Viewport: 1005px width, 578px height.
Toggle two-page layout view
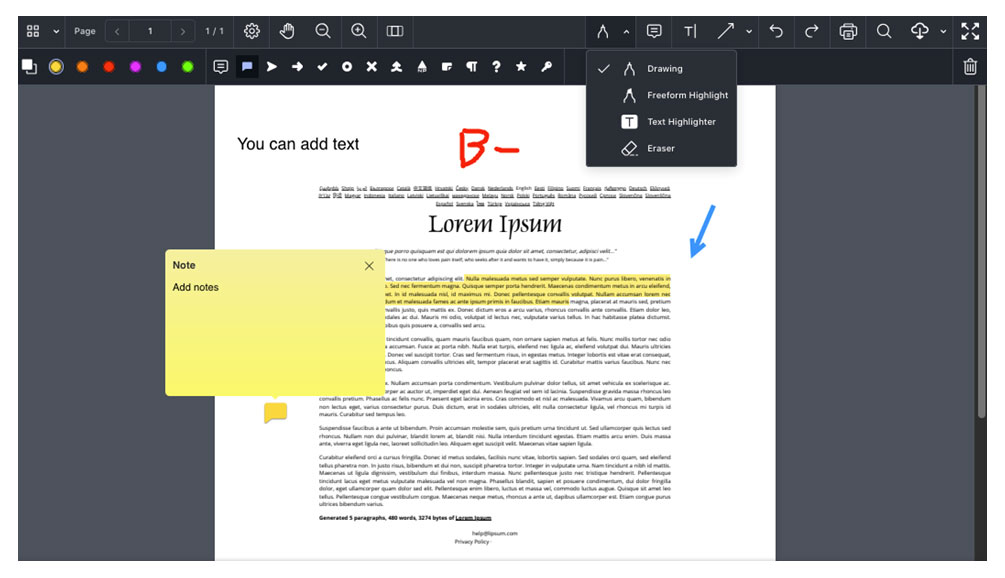(x=394, y=31)
